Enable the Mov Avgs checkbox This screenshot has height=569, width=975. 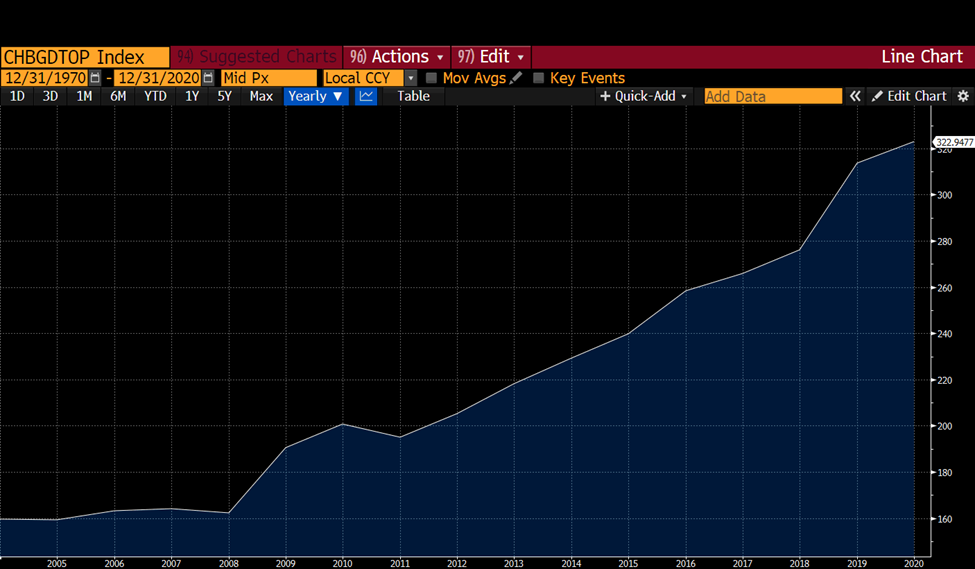click(x=431, y=78)
